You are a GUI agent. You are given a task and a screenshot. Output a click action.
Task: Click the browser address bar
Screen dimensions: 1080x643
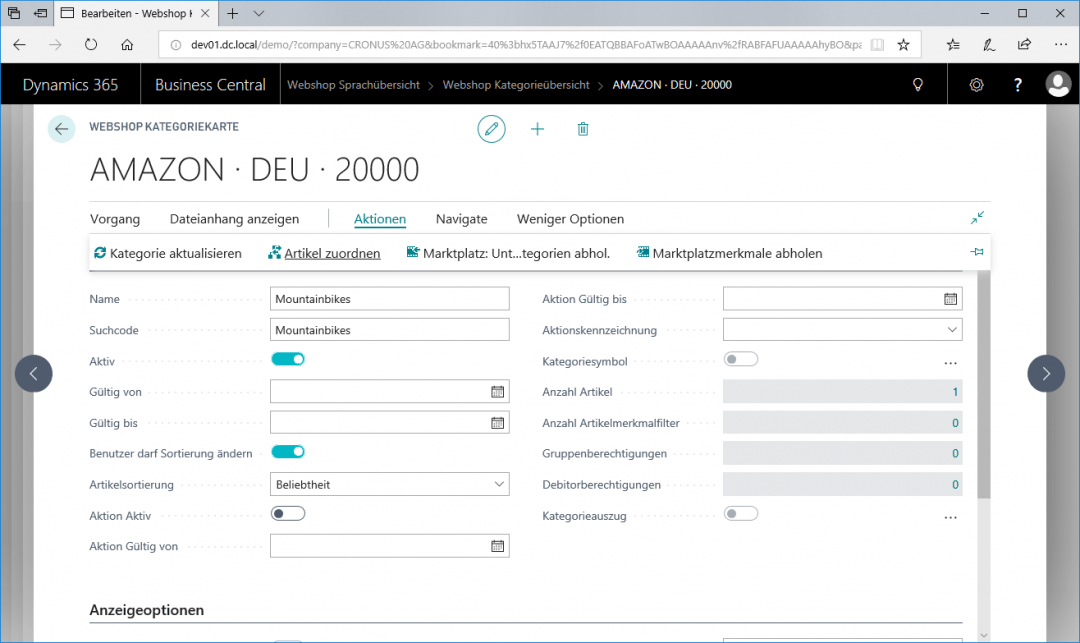[x=526, y=45]
